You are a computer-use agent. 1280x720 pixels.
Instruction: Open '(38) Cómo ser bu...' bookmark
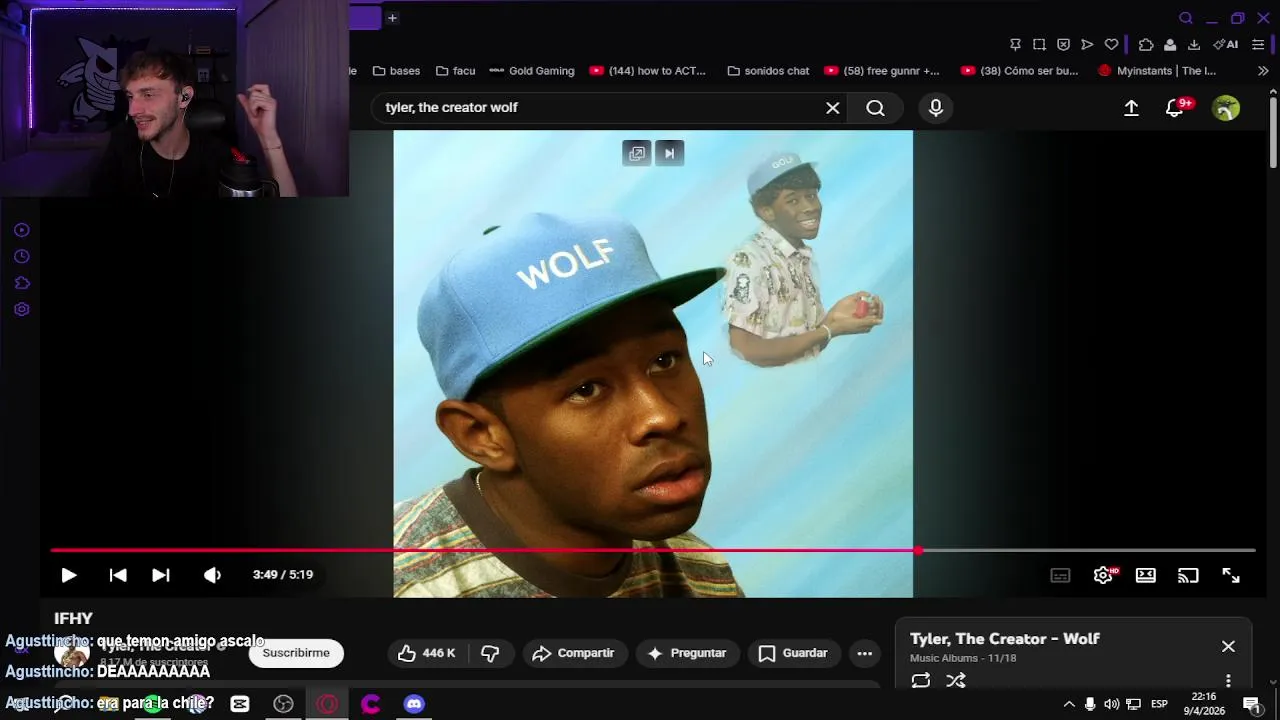(x=1019, y=71)
